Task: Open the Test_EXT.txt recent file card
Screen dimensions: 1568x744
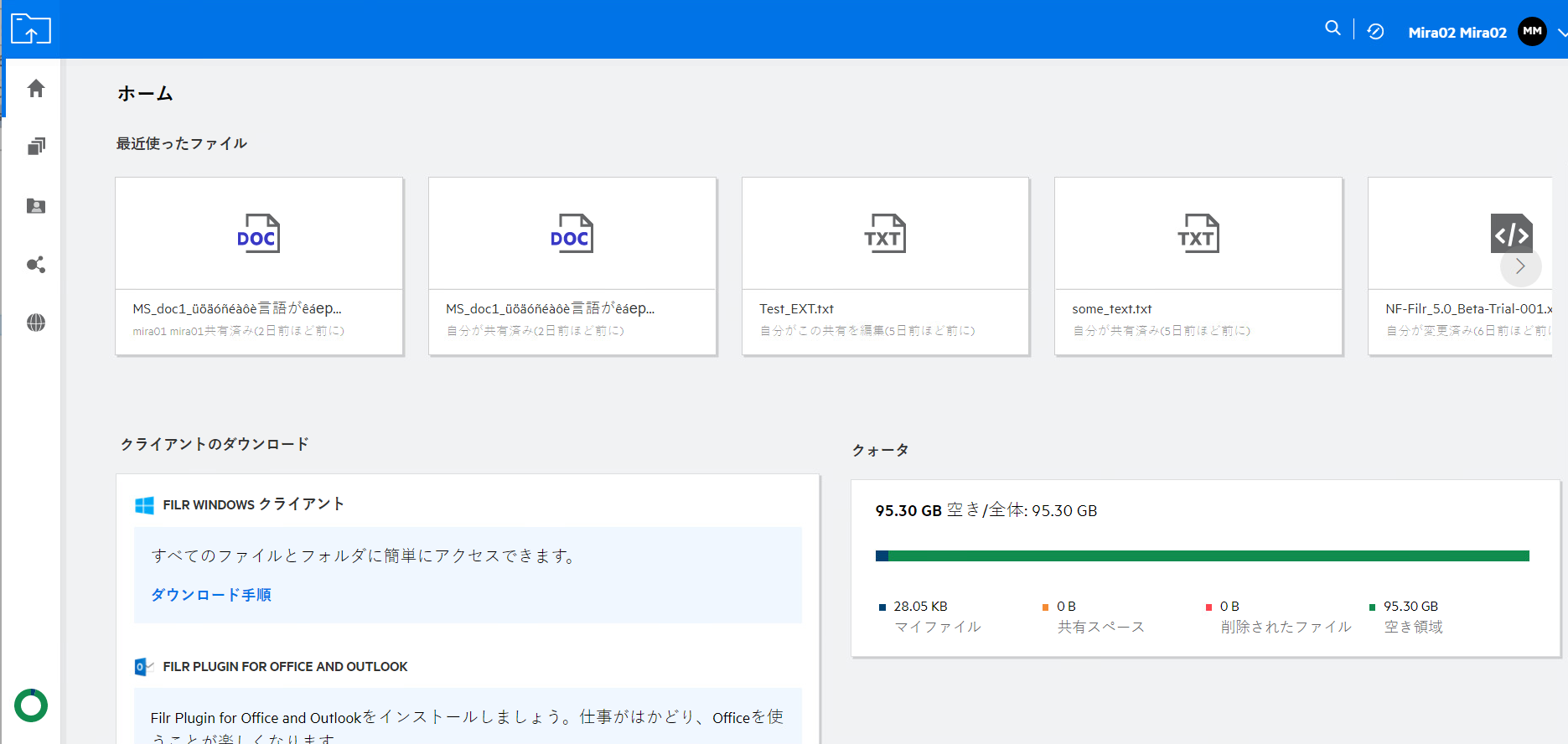Action: tap(885, 266)
